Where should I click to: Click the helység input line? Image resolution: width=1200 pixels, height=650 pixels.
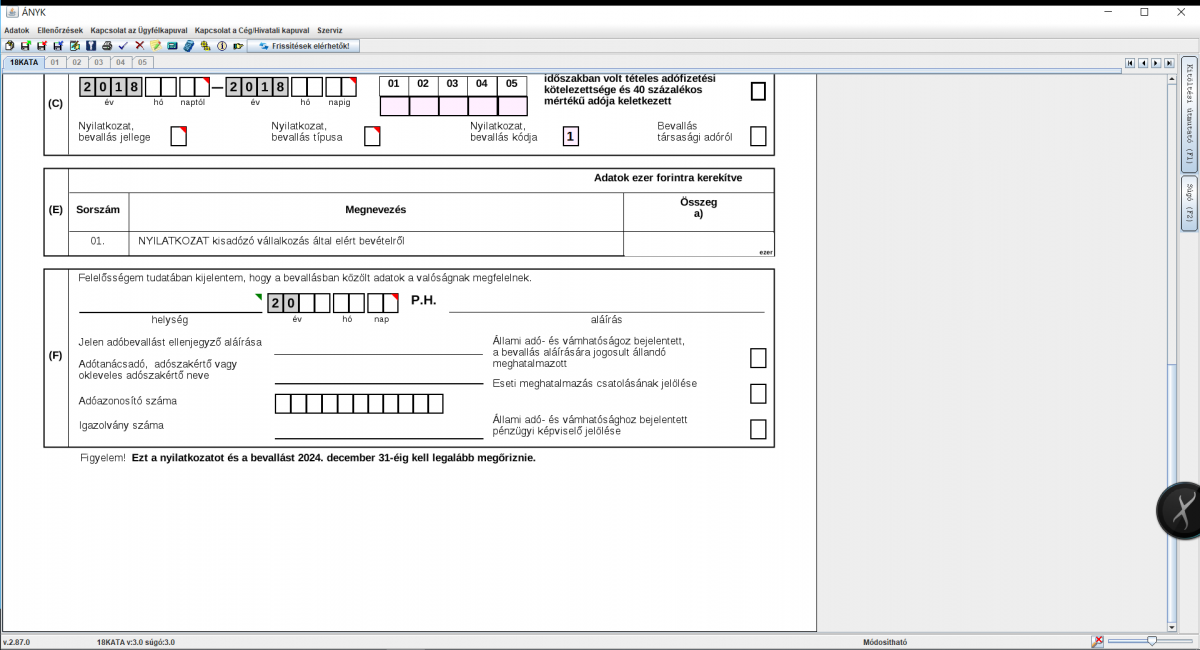[x=169, y=303]
